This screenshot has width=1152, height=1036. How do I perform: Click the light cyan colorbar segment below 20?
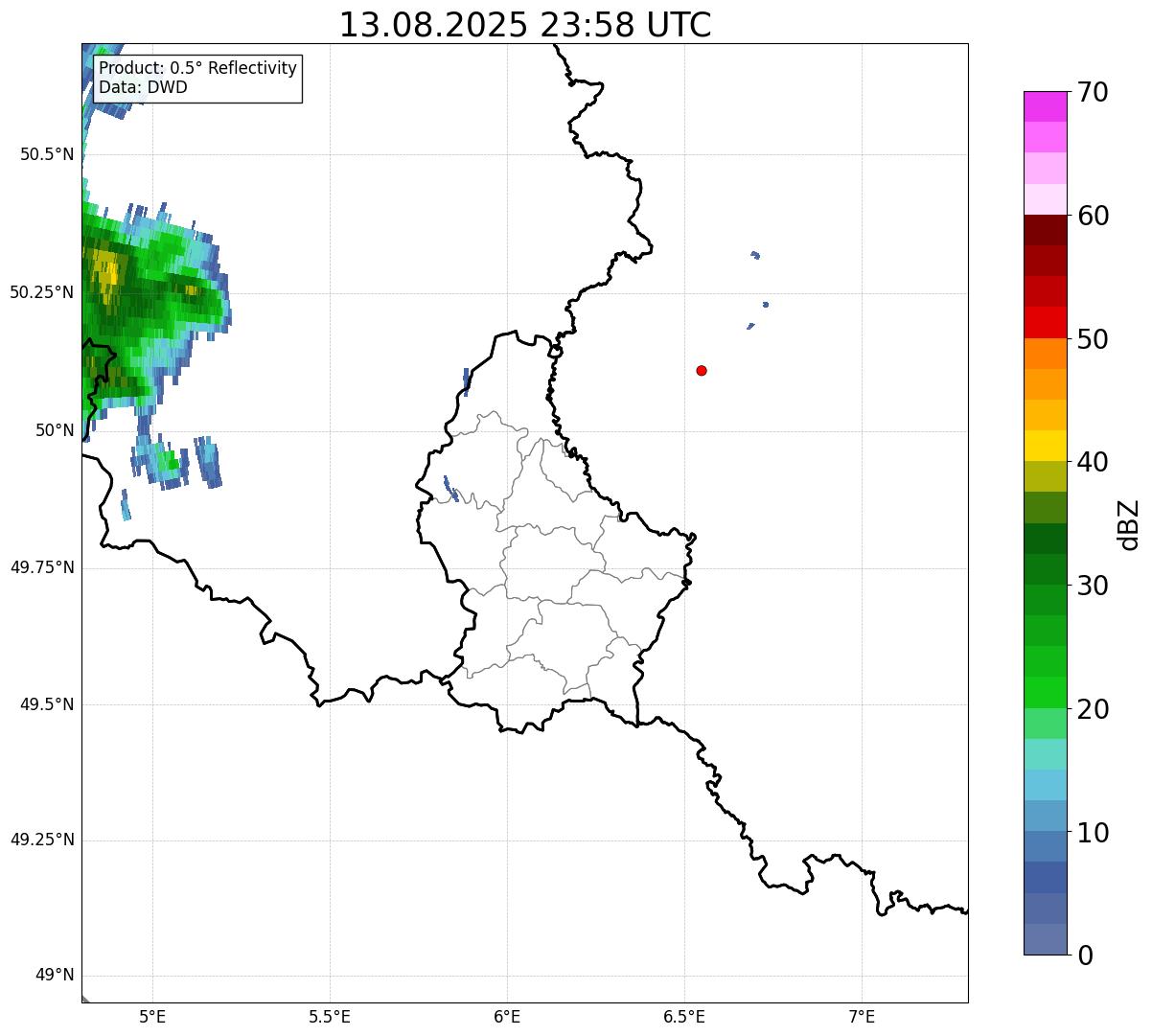(x=1045, y=754)
